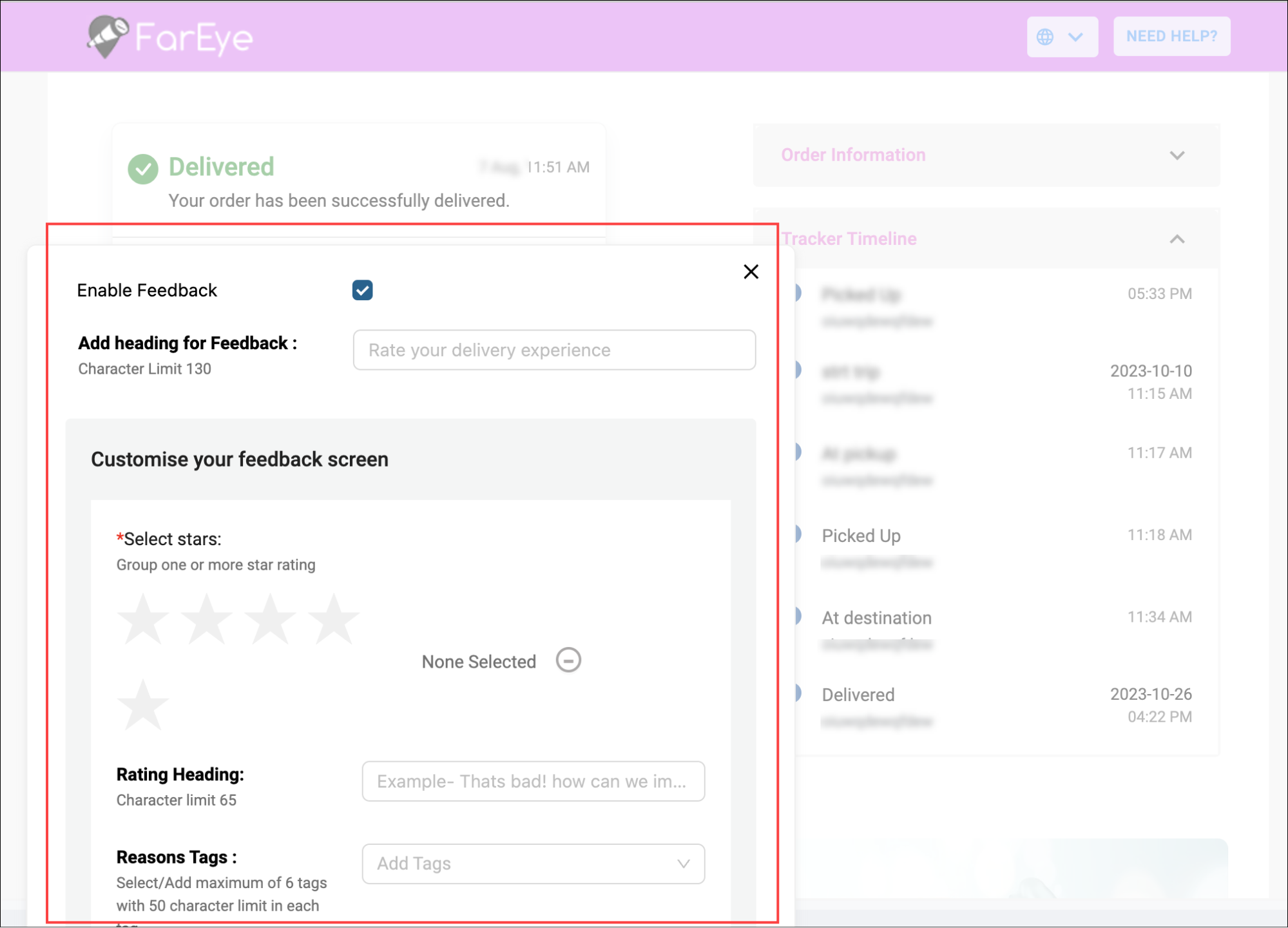
Task: Close the feedback settings dialog
Action: pos(751,271)
